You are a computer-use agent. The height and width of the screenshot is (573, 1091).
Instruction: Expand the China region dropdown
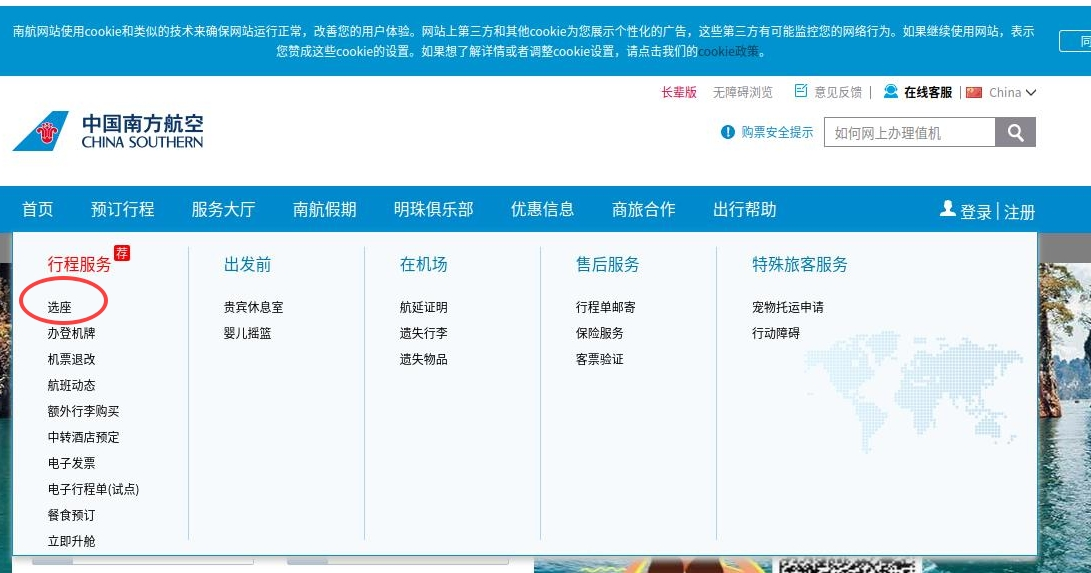coord(1031,92)
